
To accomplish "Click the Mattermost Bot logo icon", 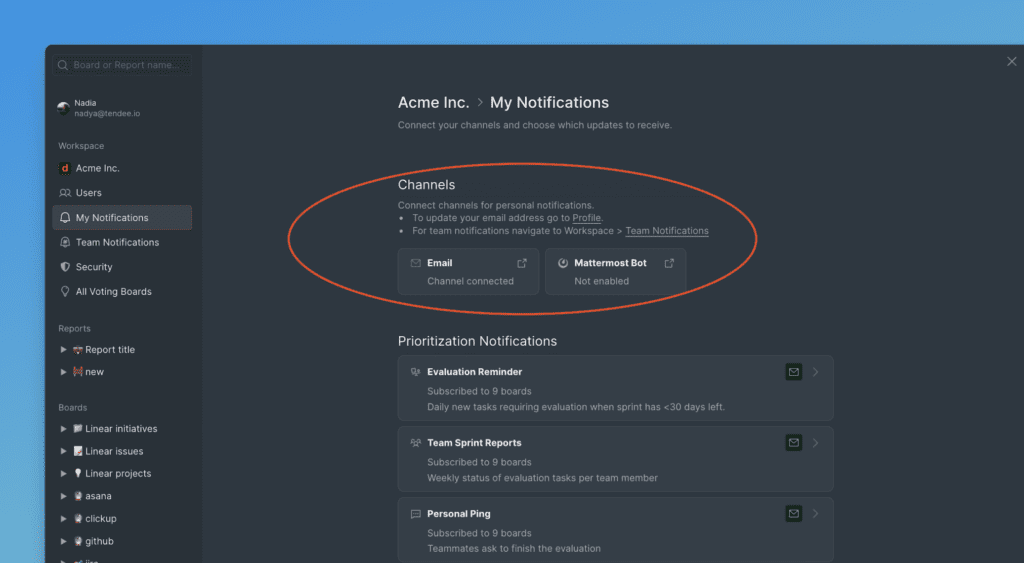I will coord(563,263).
